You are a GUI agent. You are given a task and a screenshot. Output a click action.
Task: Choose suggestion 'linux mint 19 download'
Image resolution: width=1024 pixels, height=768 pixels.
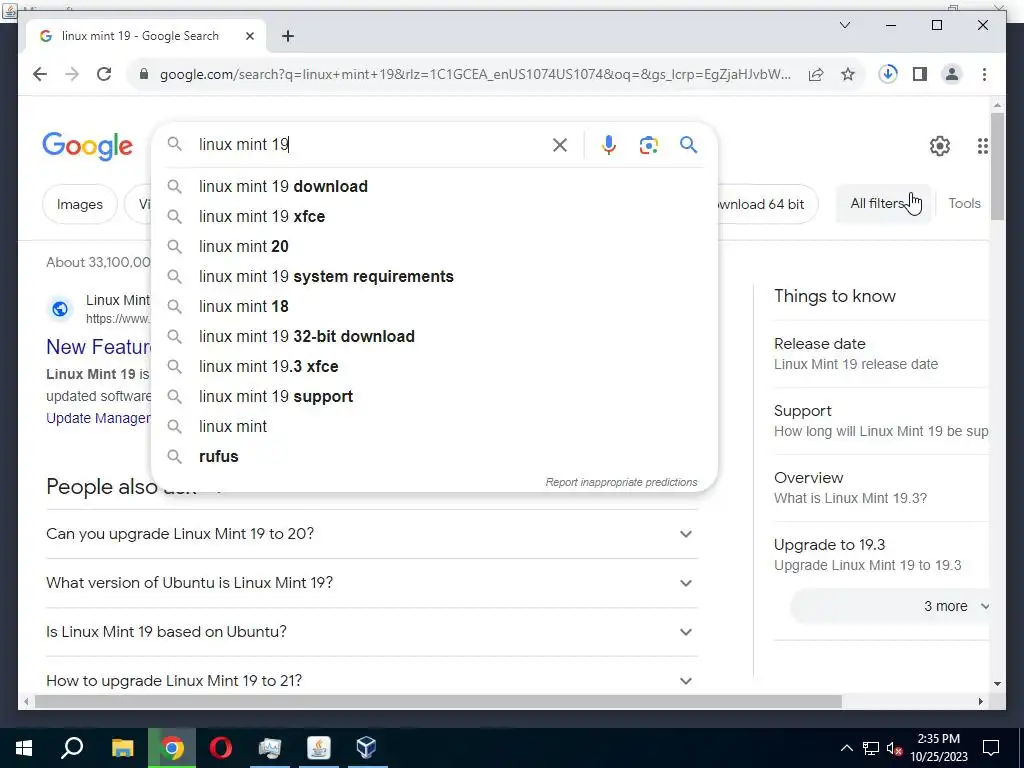click(x=434, y=187)
